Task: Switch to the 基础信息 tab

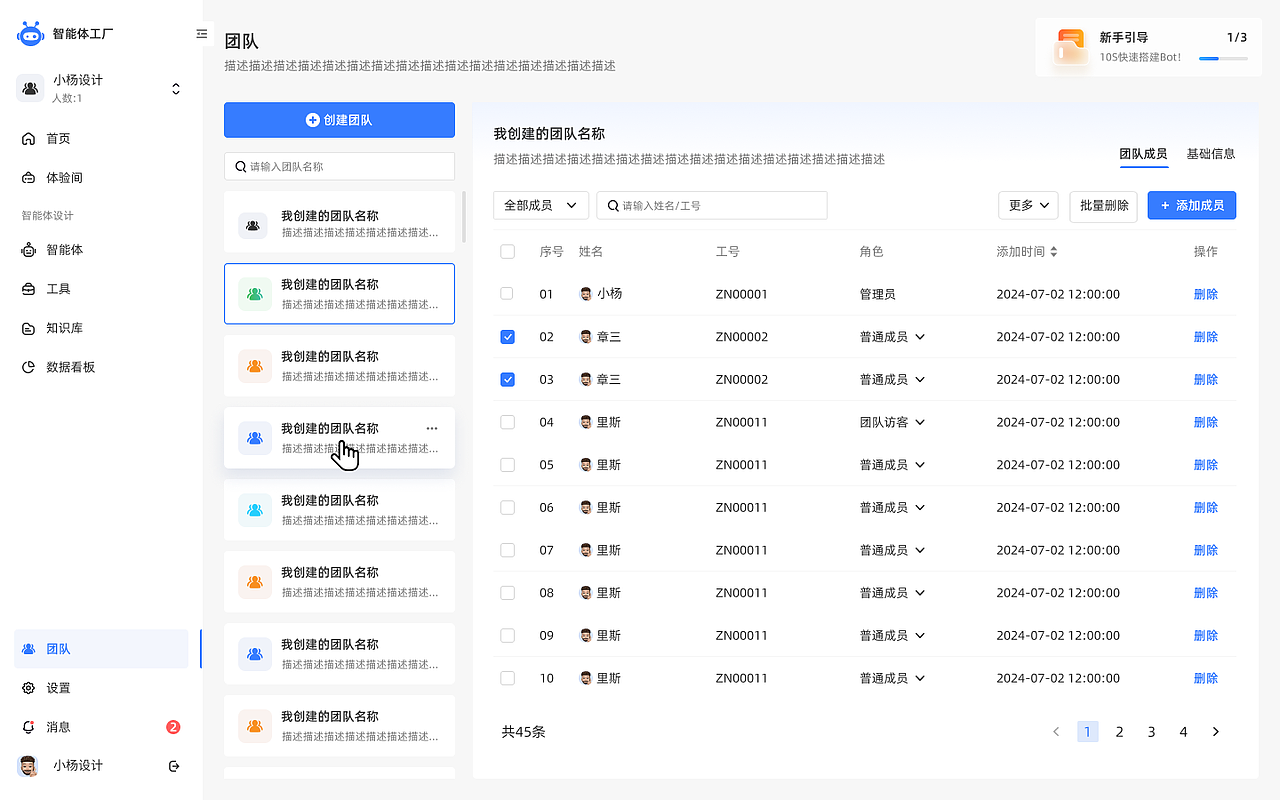Action: pos(1211,154)
